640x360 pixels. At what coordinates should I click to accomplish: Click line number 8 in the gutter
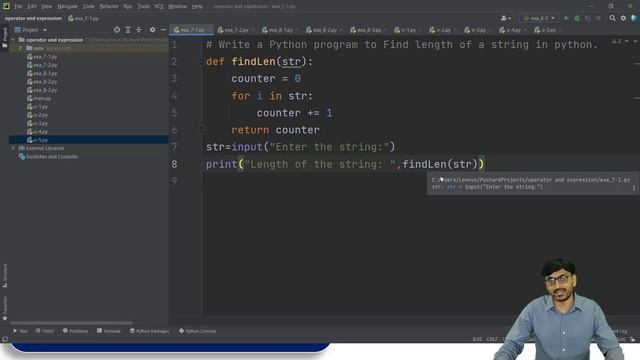(x=174, y=164)
